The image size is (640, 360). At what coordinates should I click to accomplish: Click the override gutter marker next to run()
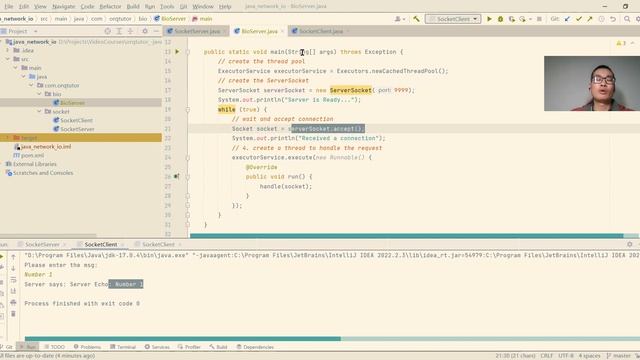(176, 177)
